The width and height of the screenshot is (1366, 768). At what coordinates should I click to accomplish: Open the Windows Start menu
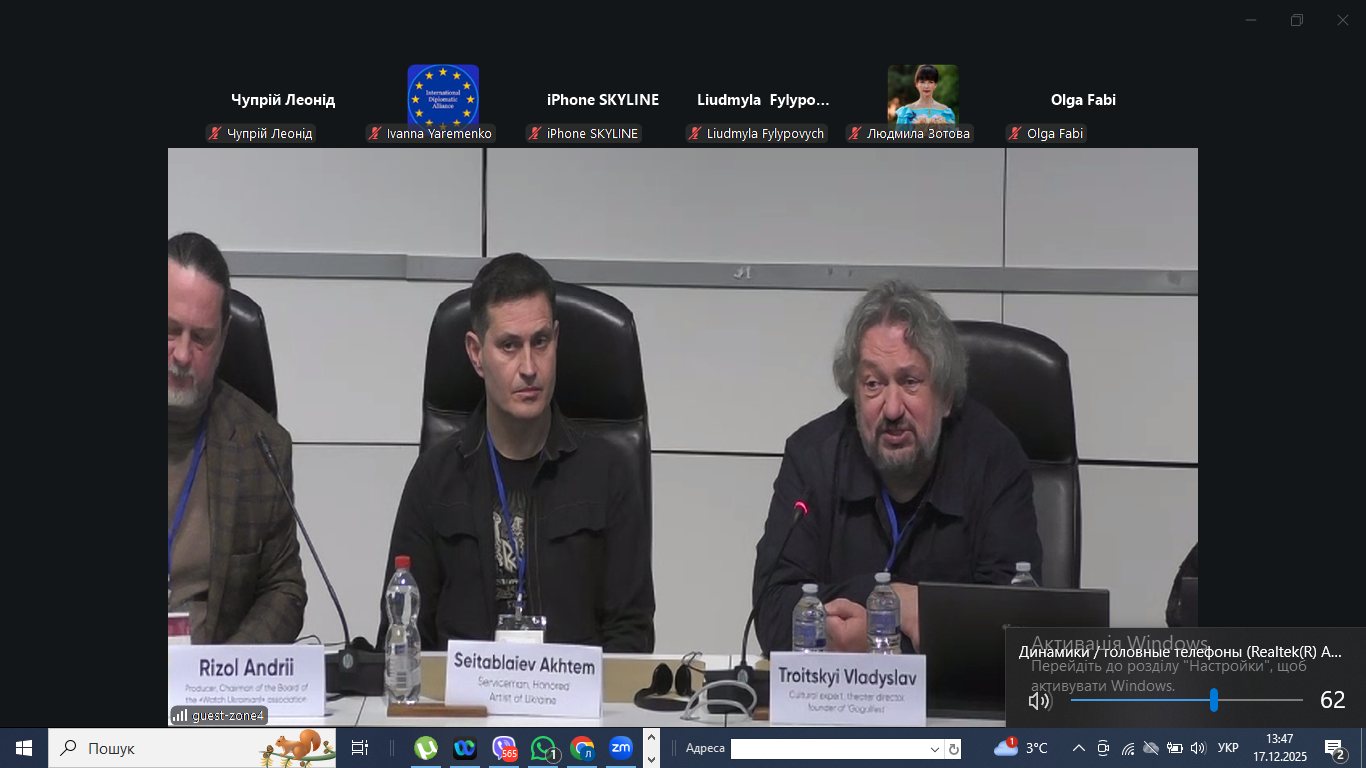tap(23, 748)
